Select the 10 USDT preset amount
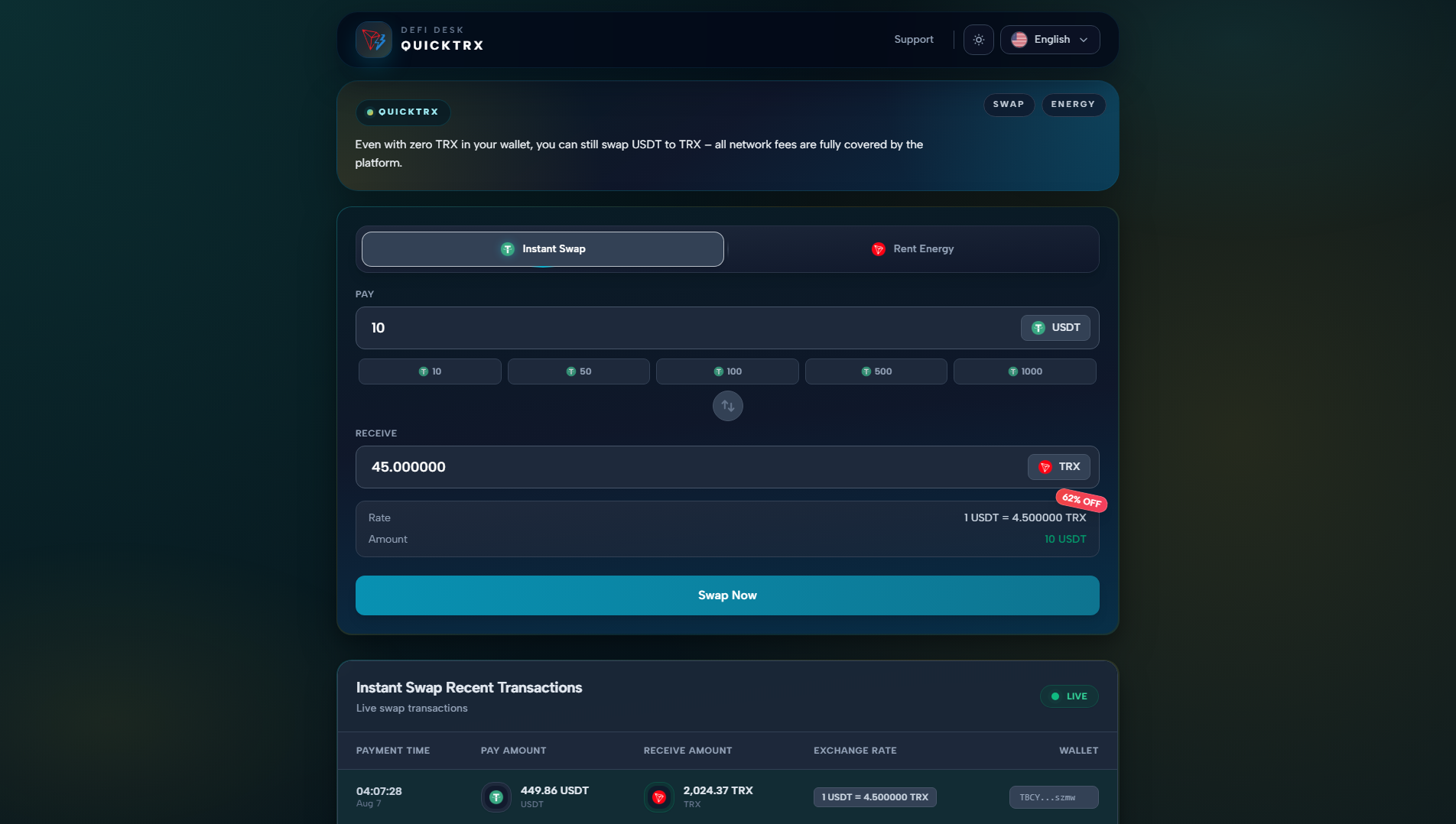This screenshot has width=1456, height=824. coord(430,371)
